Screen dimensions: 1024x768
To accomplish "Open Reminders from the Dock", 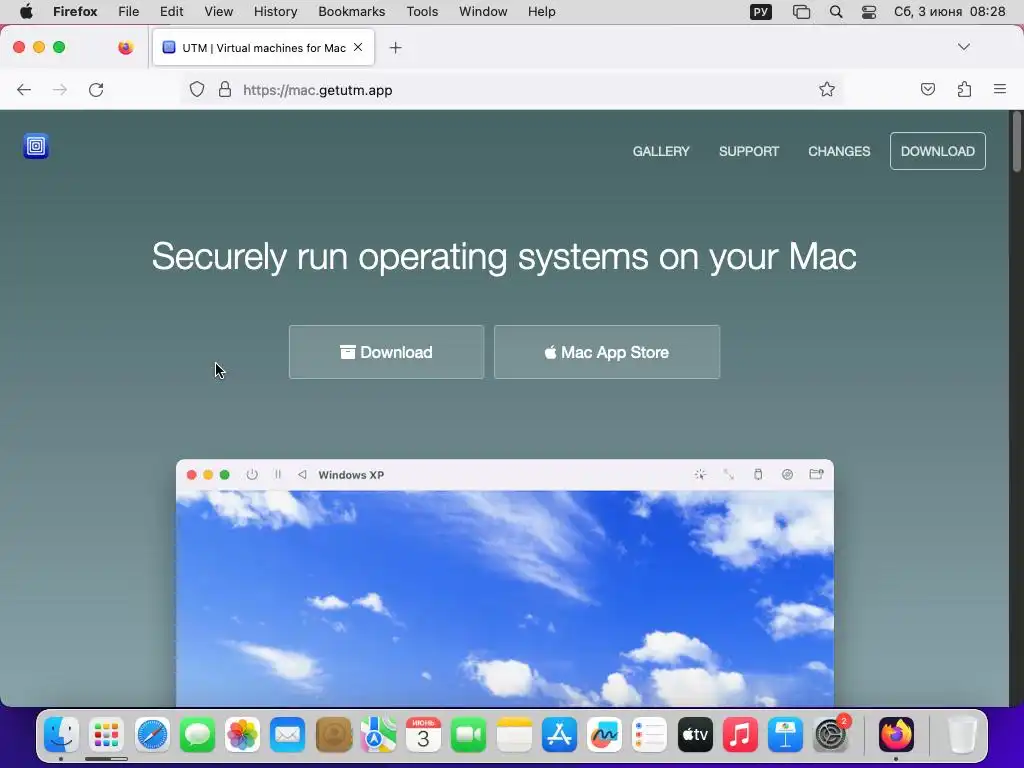I will coord(650,735).
